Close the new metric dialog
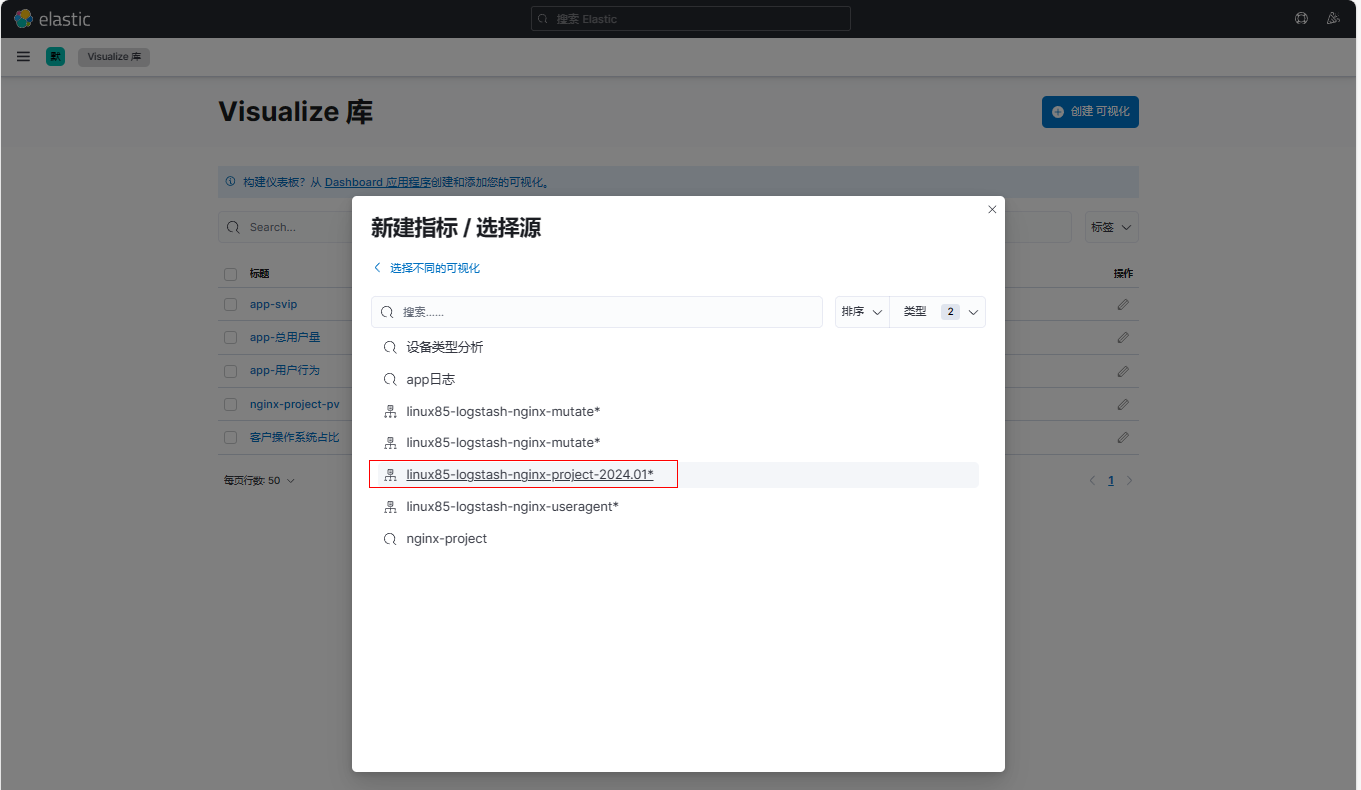This screenshot has height=790, width=1361. (992, 209)
